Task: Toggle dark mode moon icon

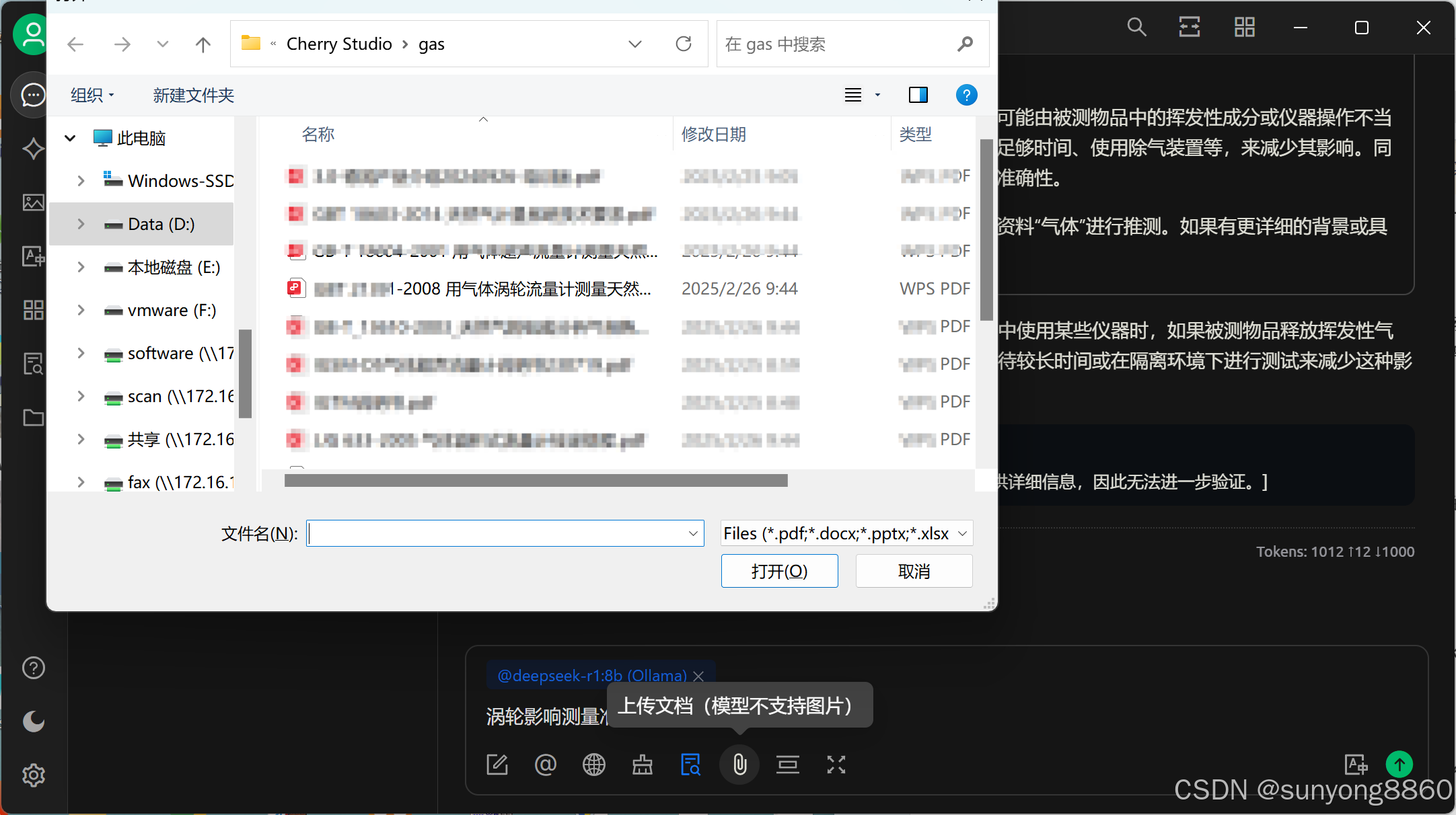Action: (33, 722)
